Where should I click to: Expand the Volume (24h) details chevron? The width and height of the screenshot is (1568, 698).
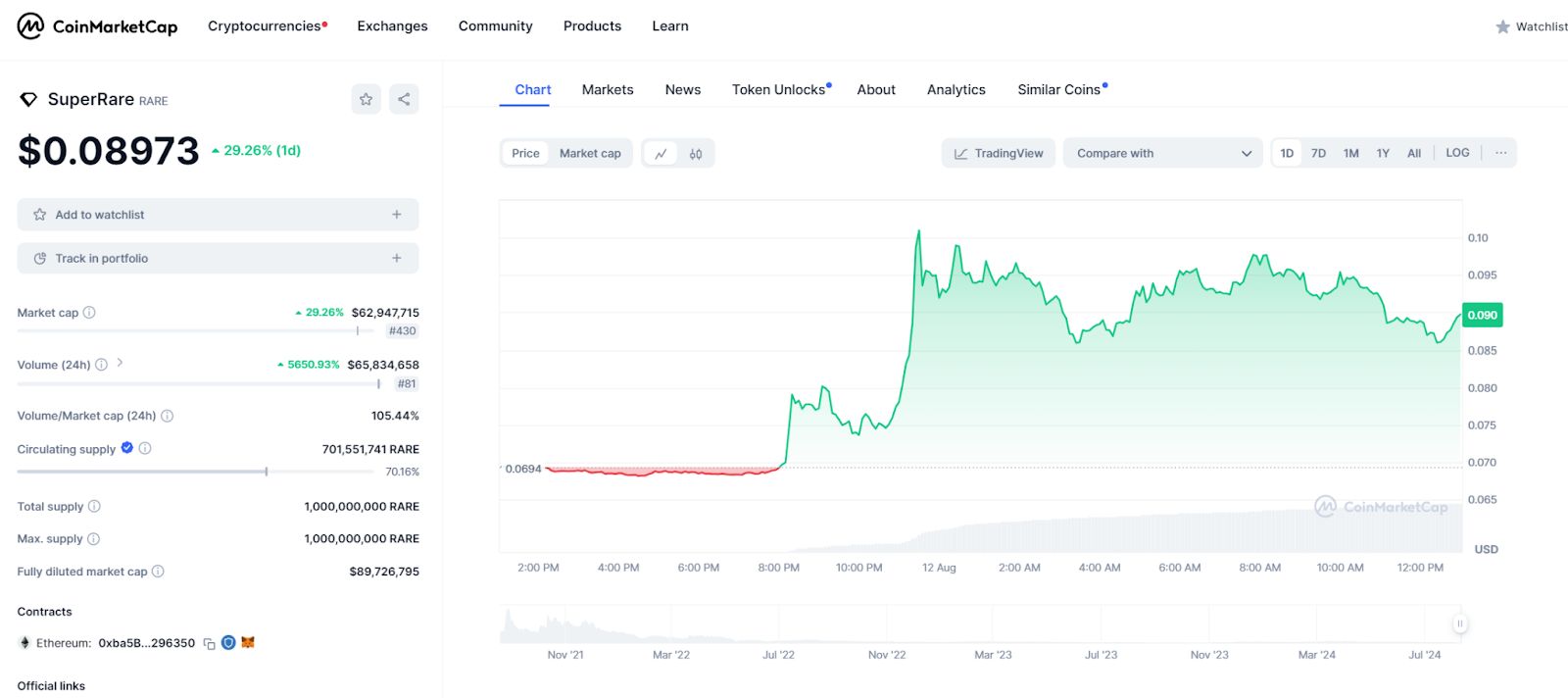tap(120, 363)
